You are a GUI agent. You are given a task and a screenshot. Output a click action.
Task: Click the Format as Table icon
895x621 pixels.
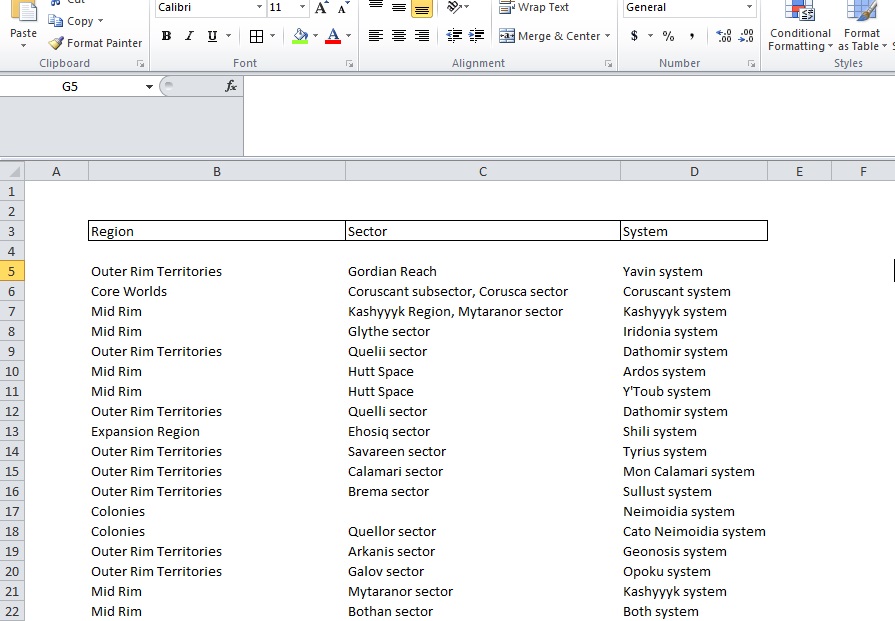(861, 25)
